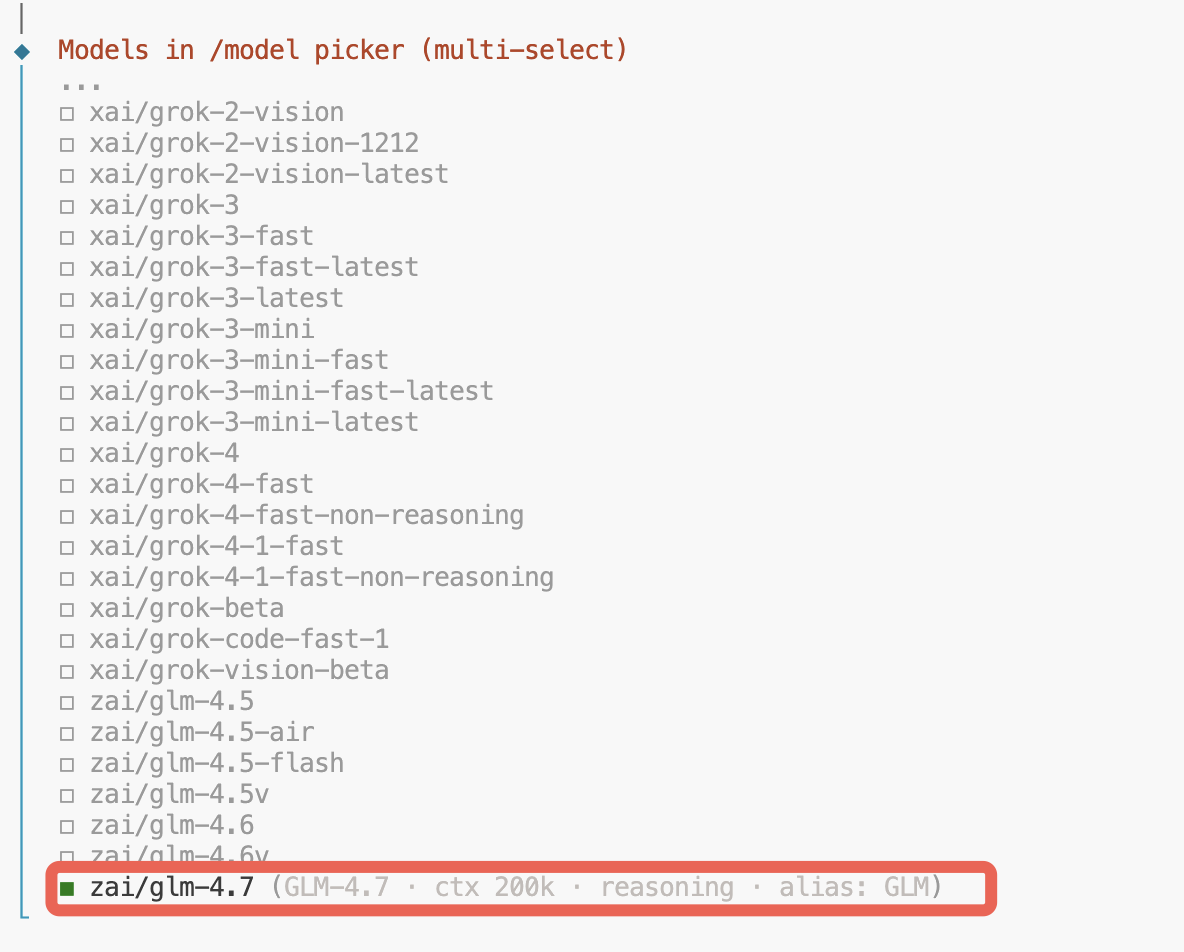Toggle the xai/grok-3-fast checkbox
The image size is (1184, 952).
coord(67,237)
